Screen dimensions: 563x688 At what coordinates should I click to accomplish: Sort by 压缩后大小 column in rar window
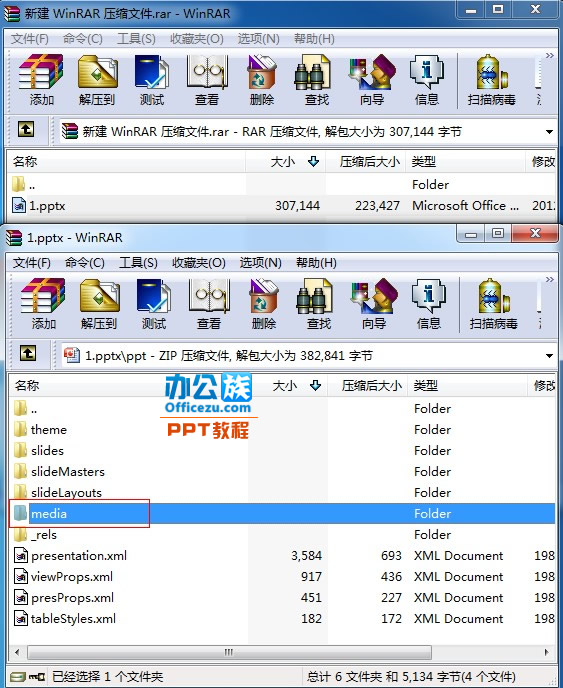click(366, 161)
